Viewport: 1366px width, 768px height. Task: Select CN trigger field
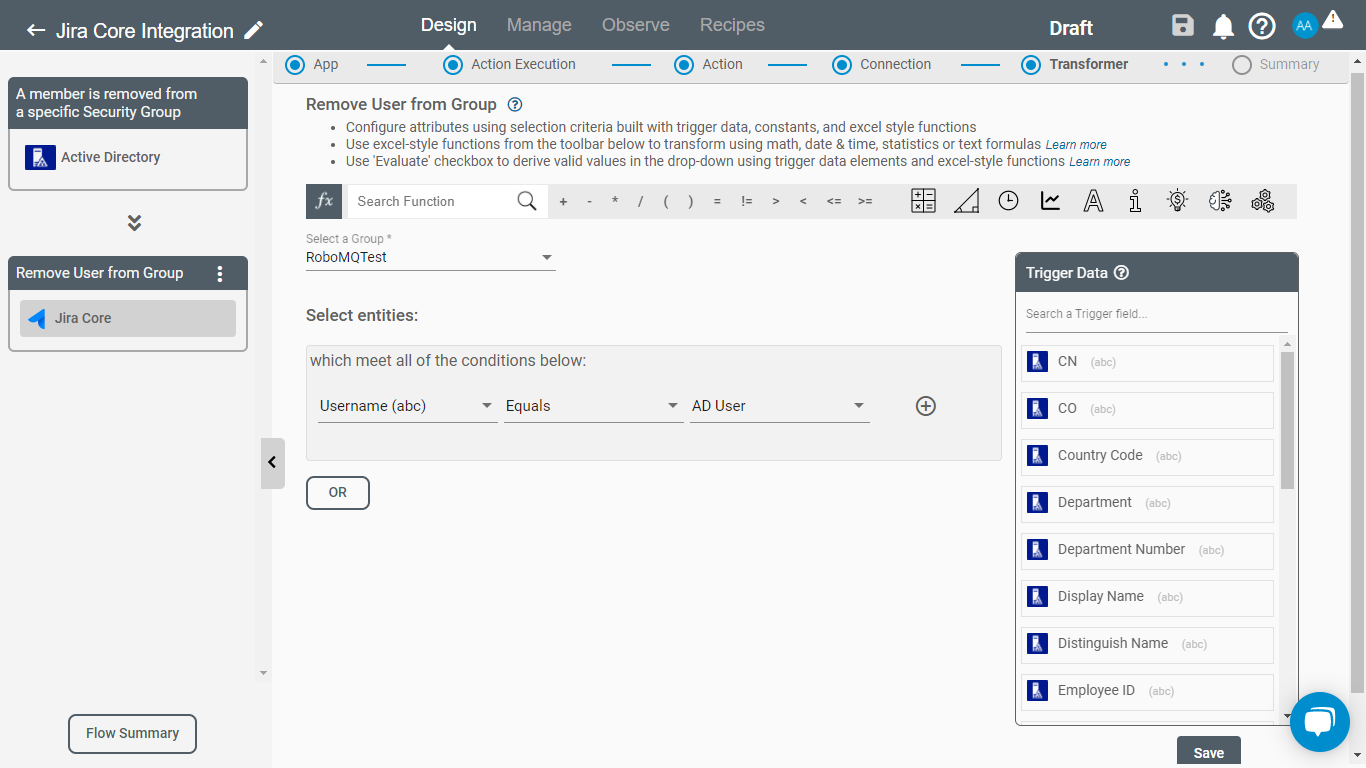[x=1147, y=362]
